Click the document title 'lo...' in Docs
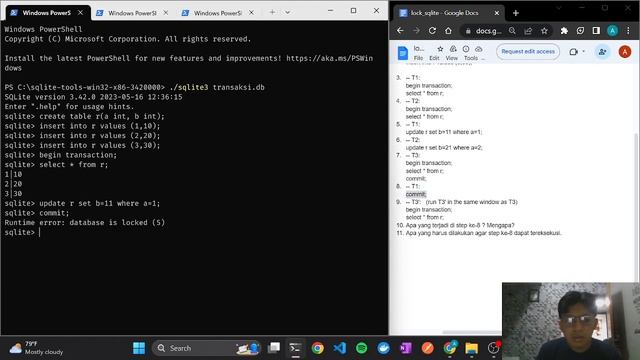Screen dimensions: 640x360 [x=419, y=49]
